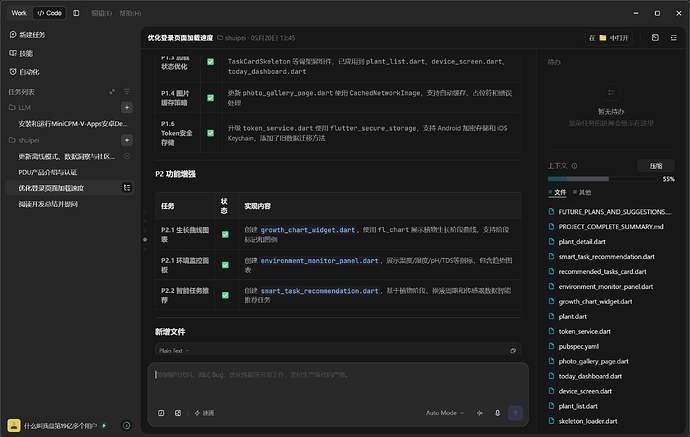The width and height of the screenshot is (690, 437).
Task: Toggle checkbox for P2.1 生长曲线图表 row
Action: 225,235
